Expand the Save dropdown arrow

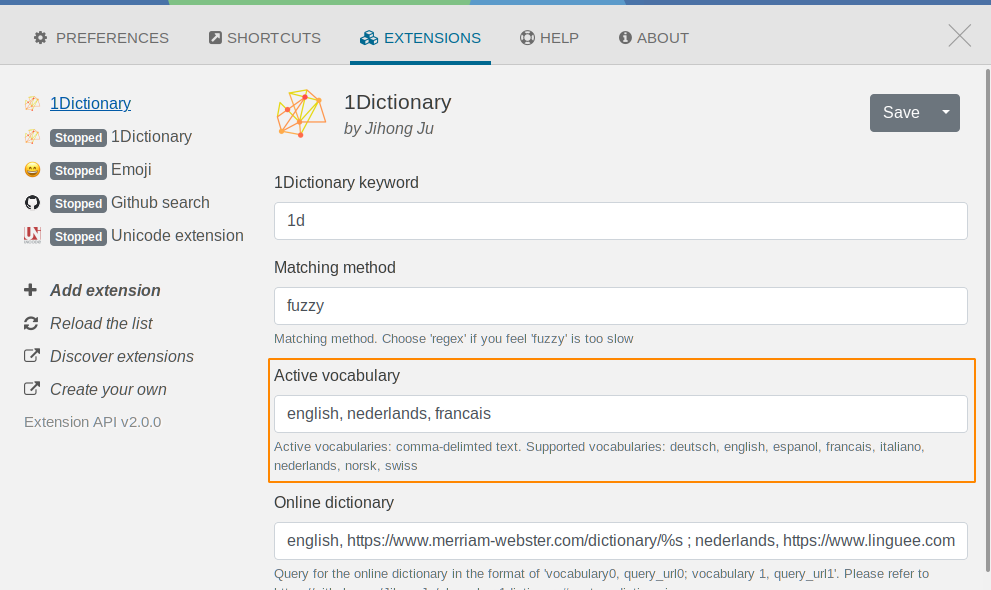coord(946,112)
